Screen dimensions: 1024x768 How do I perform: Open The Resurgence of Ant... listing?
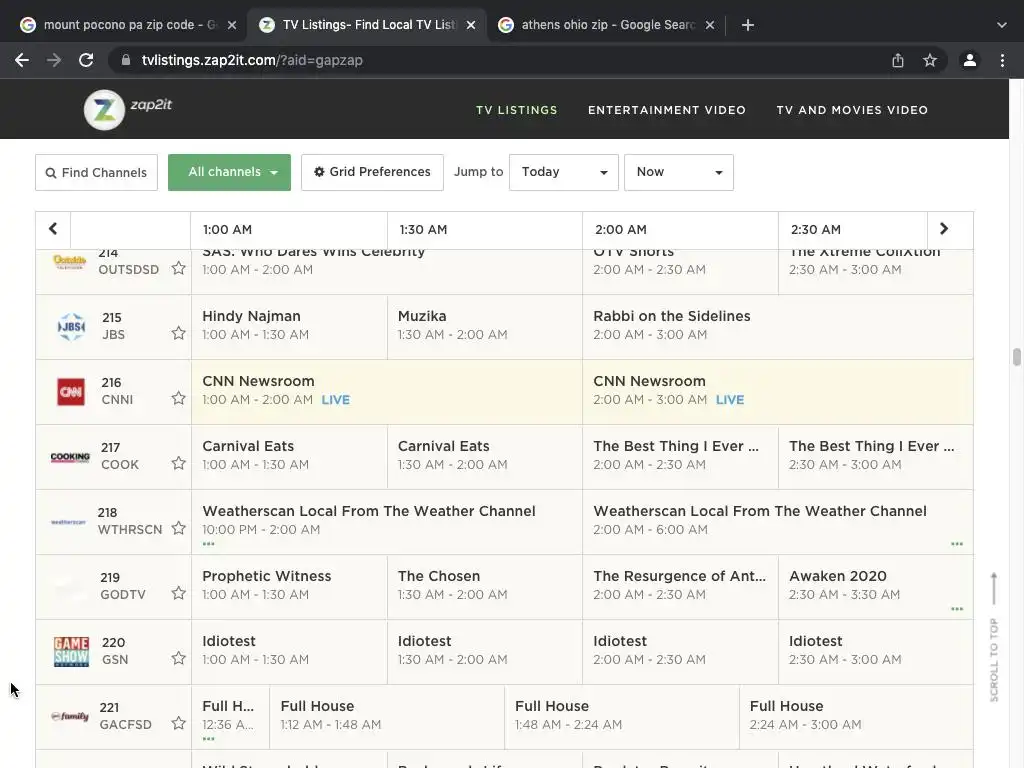click(680, 586)
